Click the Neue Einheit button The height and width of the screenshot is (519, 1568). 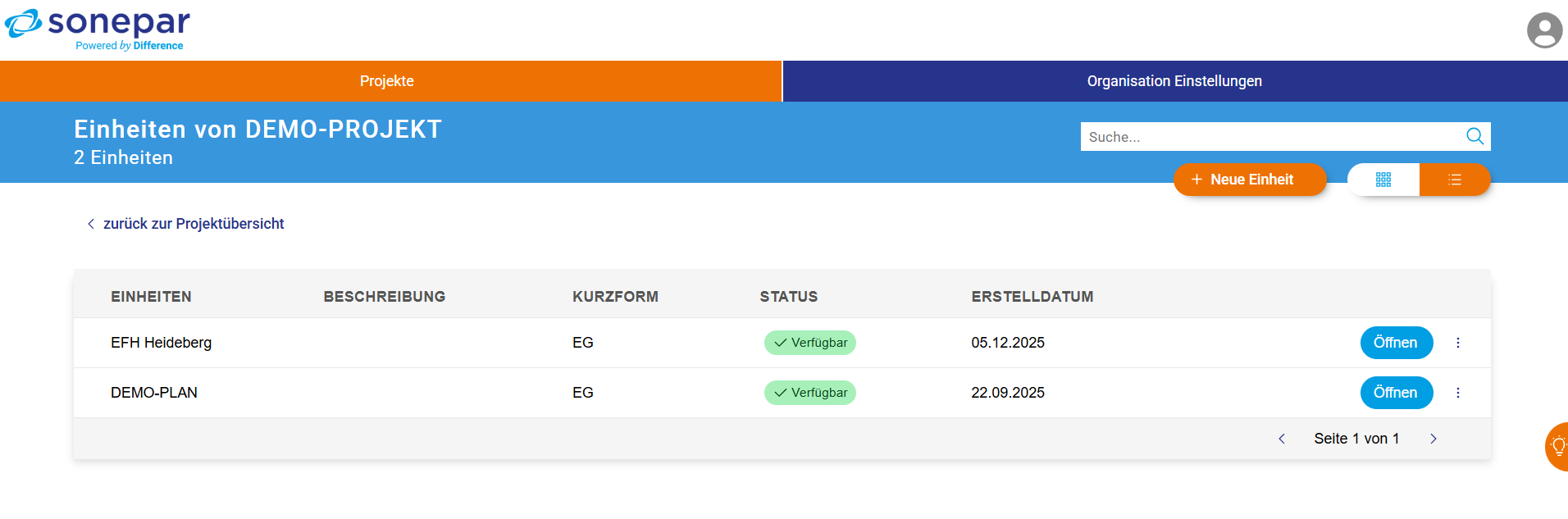(1250, 180)
